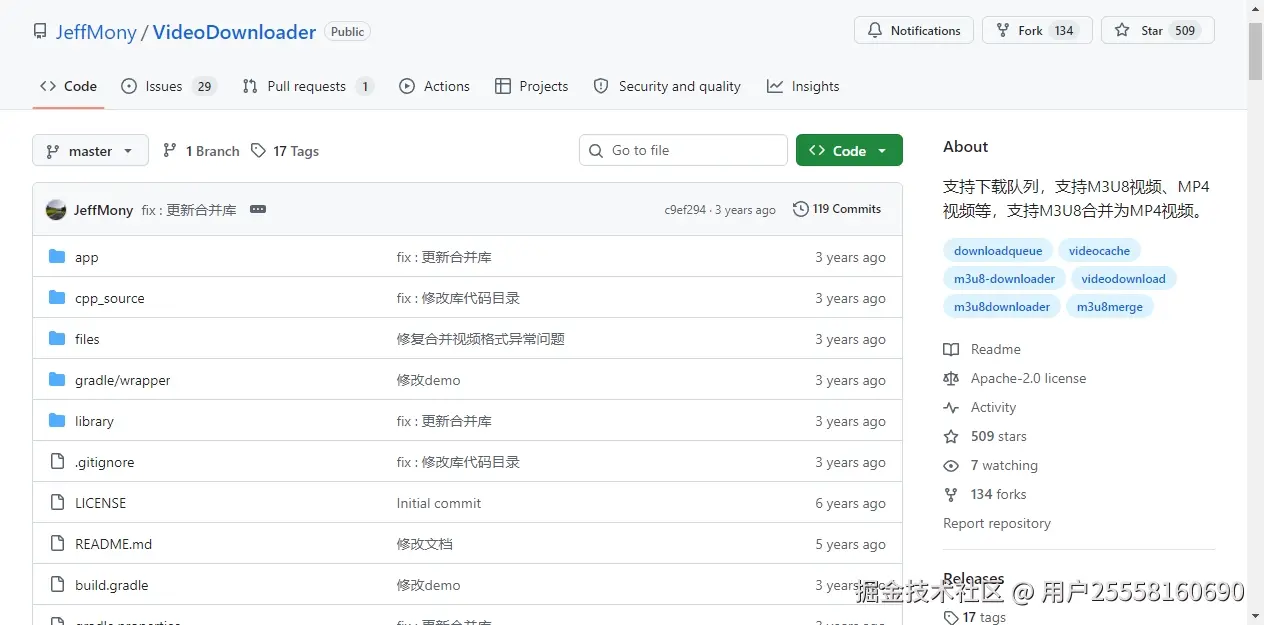The width and height of the screenshot is (1264, 625).
Task: Open the Issues tab
Action: (168, 86)
